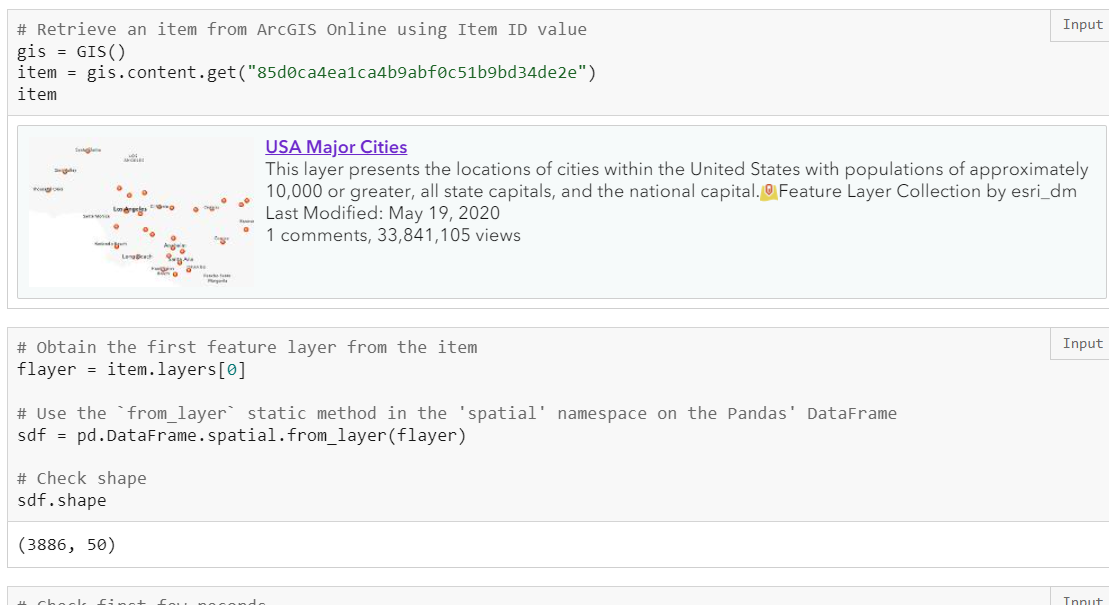Click the comments and views count text

(x=393, y=235)
